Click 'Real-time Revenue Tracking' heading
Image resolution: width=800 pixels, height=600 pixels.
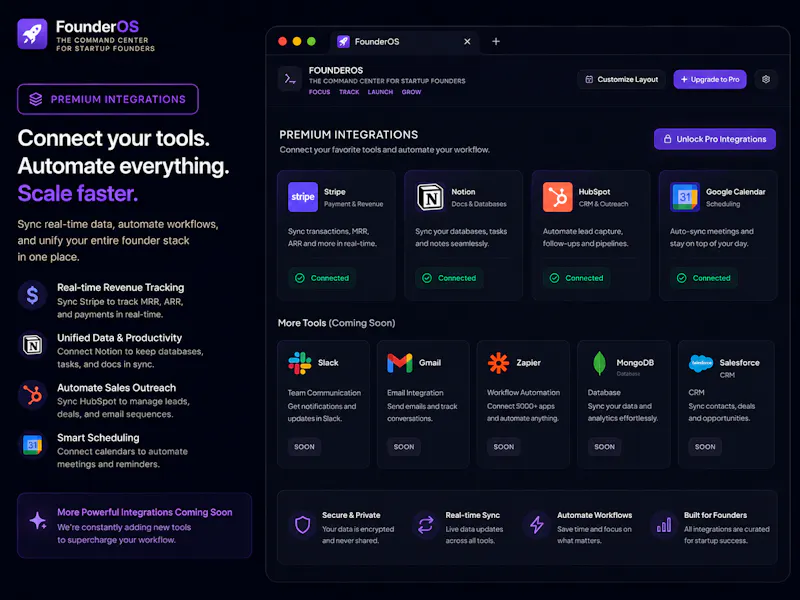pos(120,287)
